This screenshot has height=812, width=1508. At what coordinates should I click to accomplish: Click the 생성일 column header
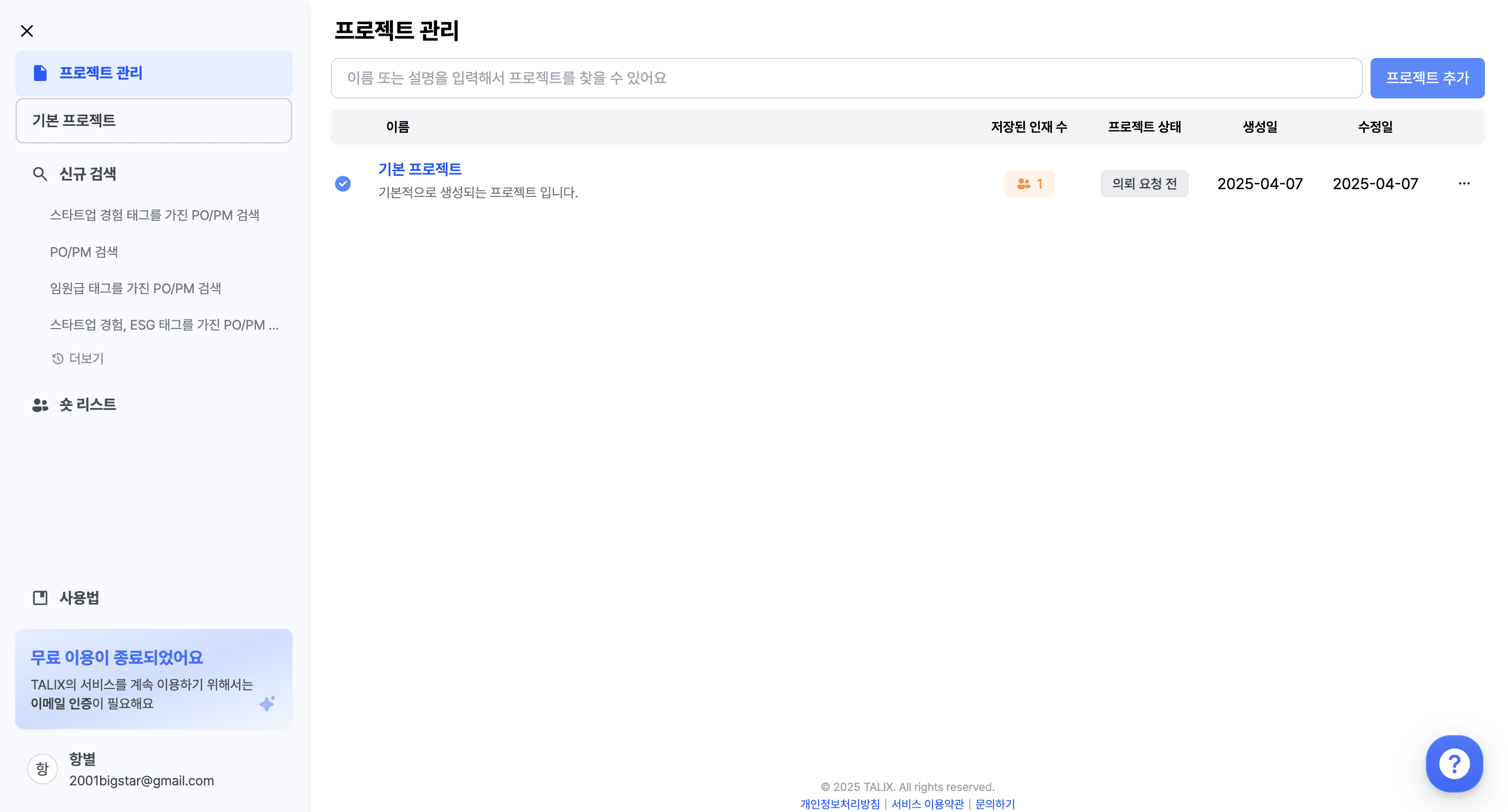(x=1260, y=127)
